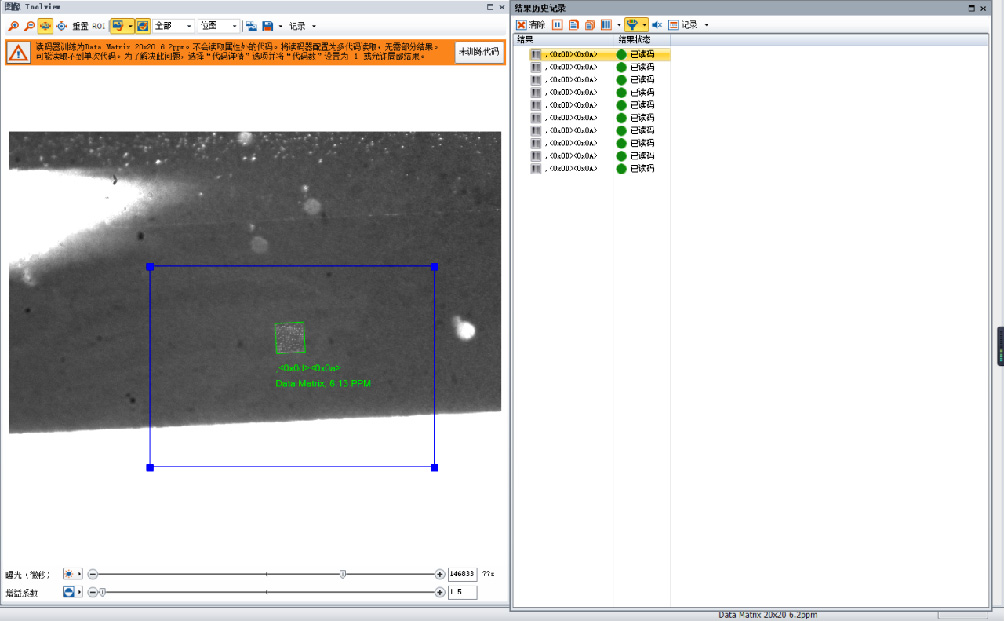Increase gain with the plus button
This screenshot has height=621, width=1005.
pyautogui.click(x=440, y=592)
